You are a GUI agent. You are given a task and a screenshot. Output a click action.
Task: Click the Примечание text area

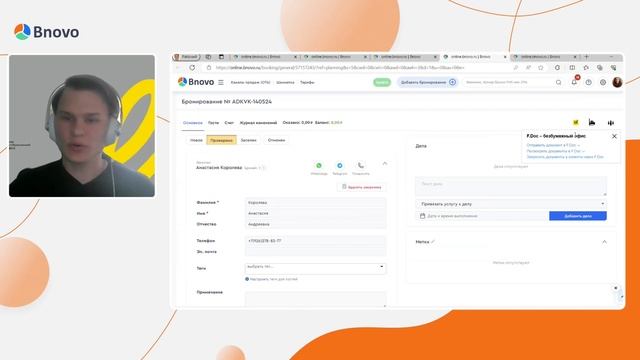point(316,299)
